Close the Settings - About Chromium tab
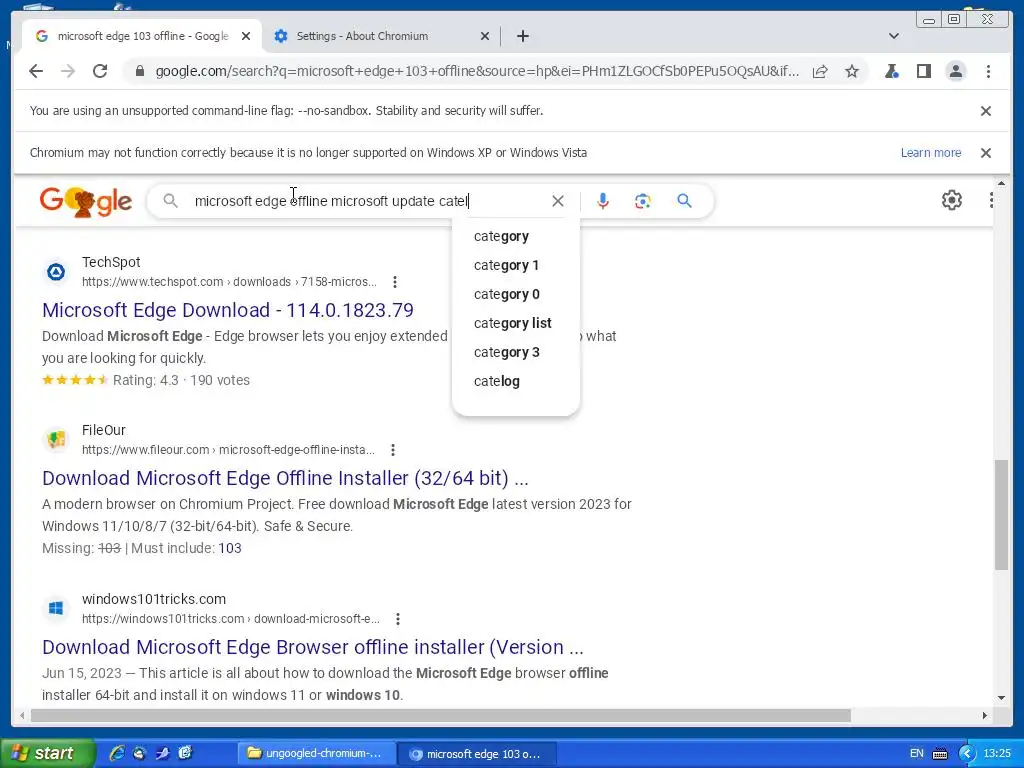This screenshot has height=768, width=1024. click(485, 37)
